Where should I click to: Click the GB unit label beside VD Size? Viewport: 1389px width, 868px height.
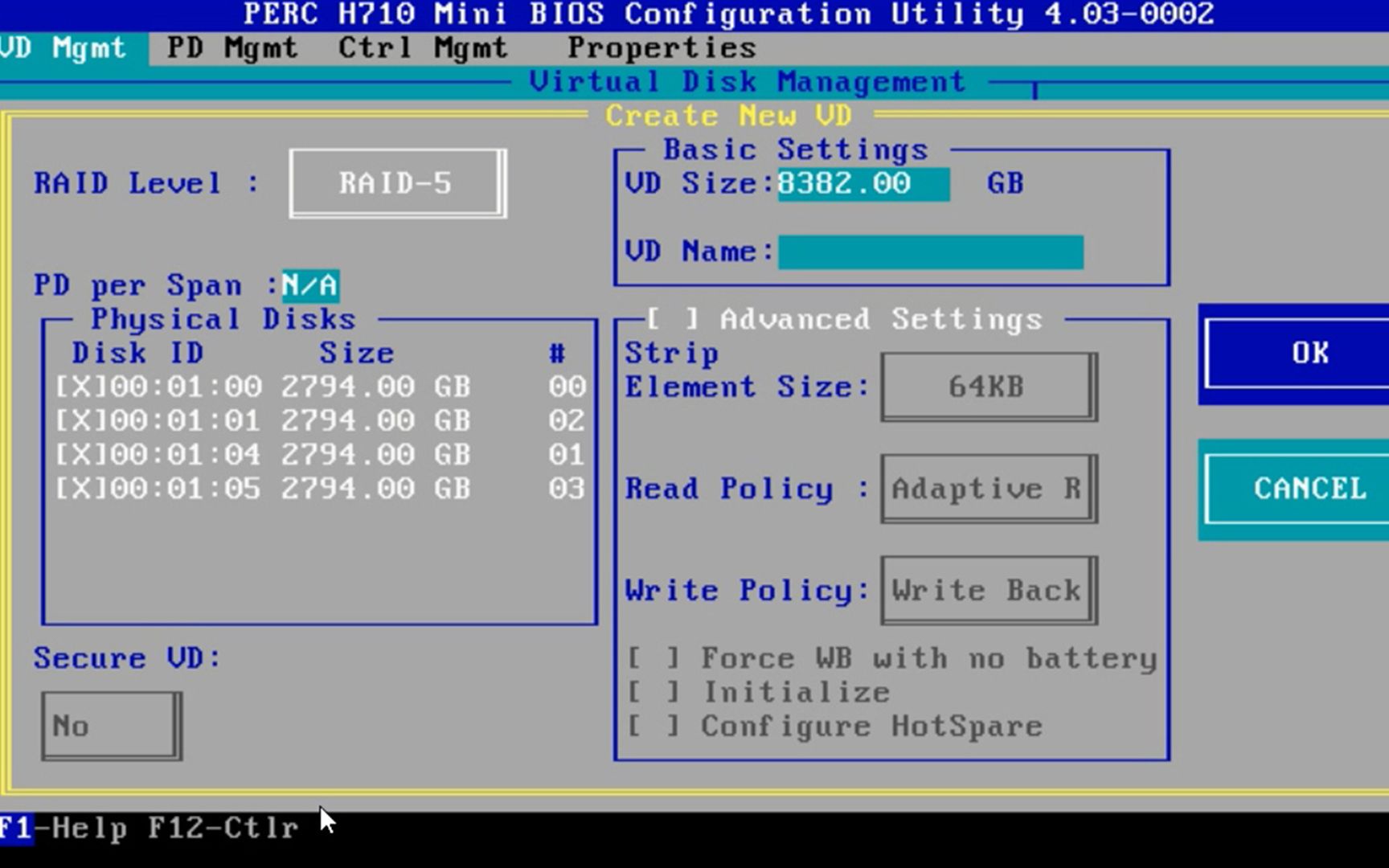(1006, 183)
